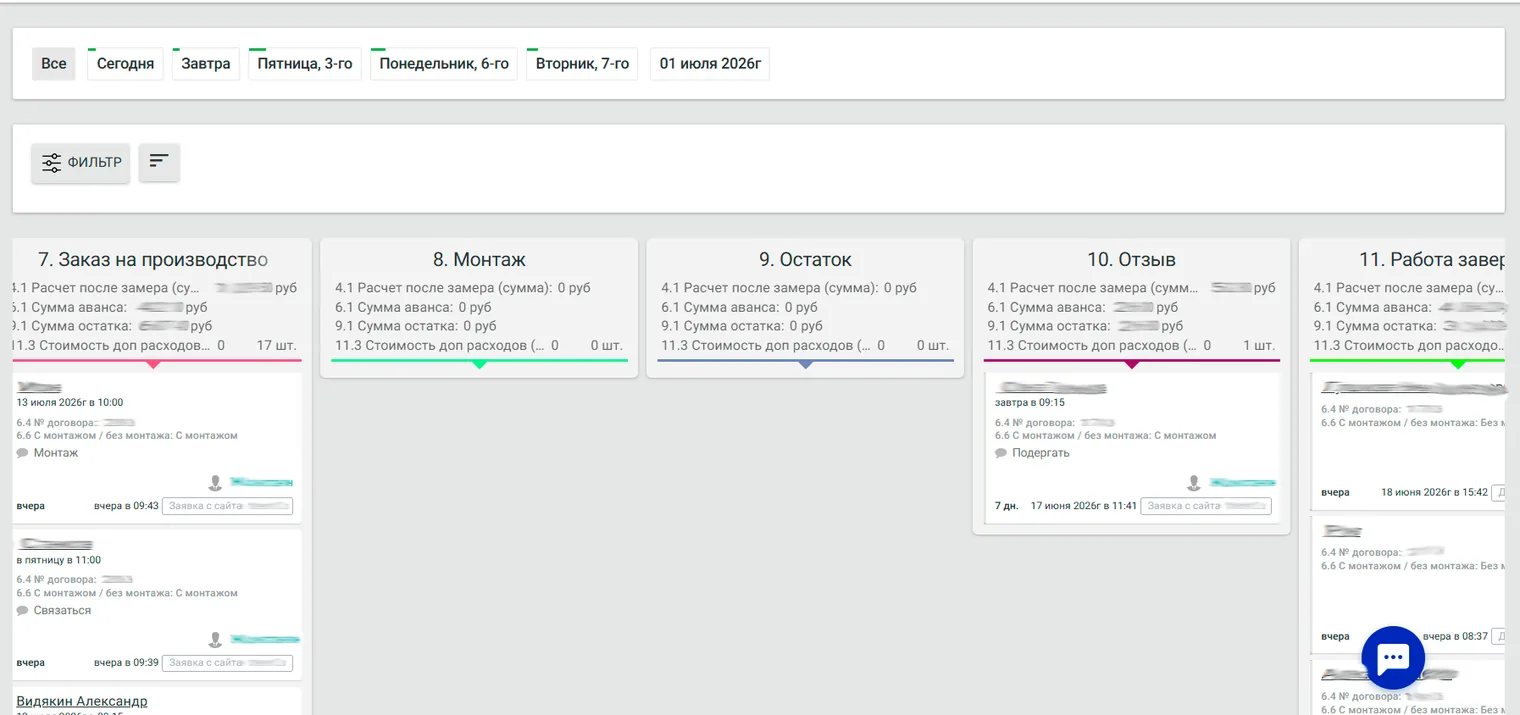1520x715 pixels.
Task: Pick the 01 июля 2026г date button
Action: [710, 64]
